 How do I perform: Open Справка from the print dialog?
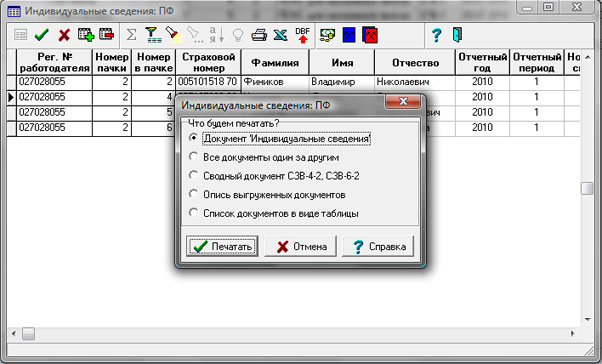click(378, 246)
